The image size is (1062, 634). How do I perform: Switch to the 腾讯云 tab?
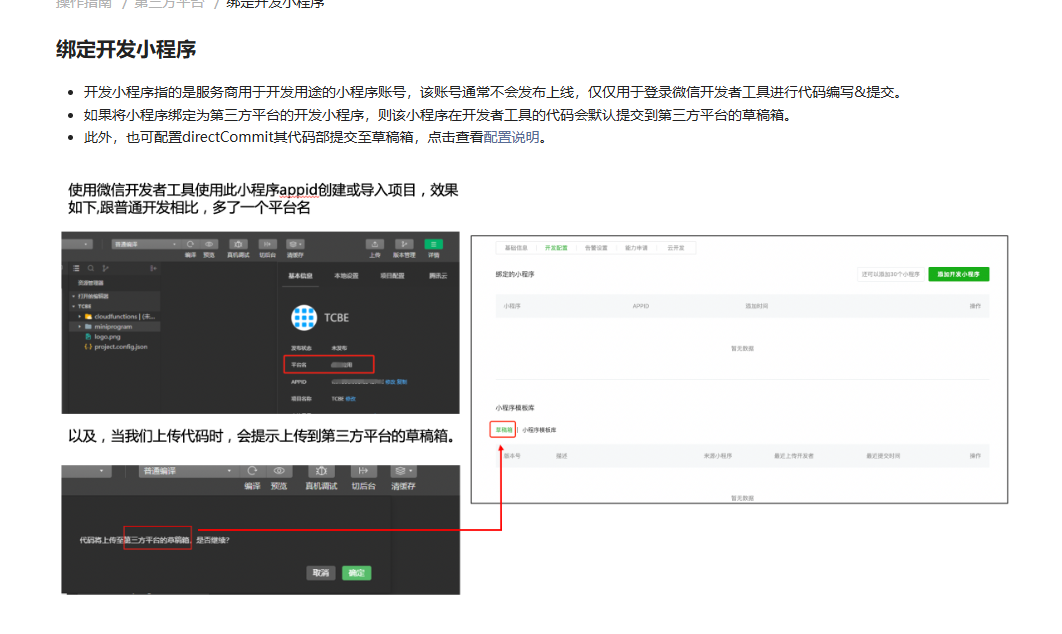[x=438, y=276]
